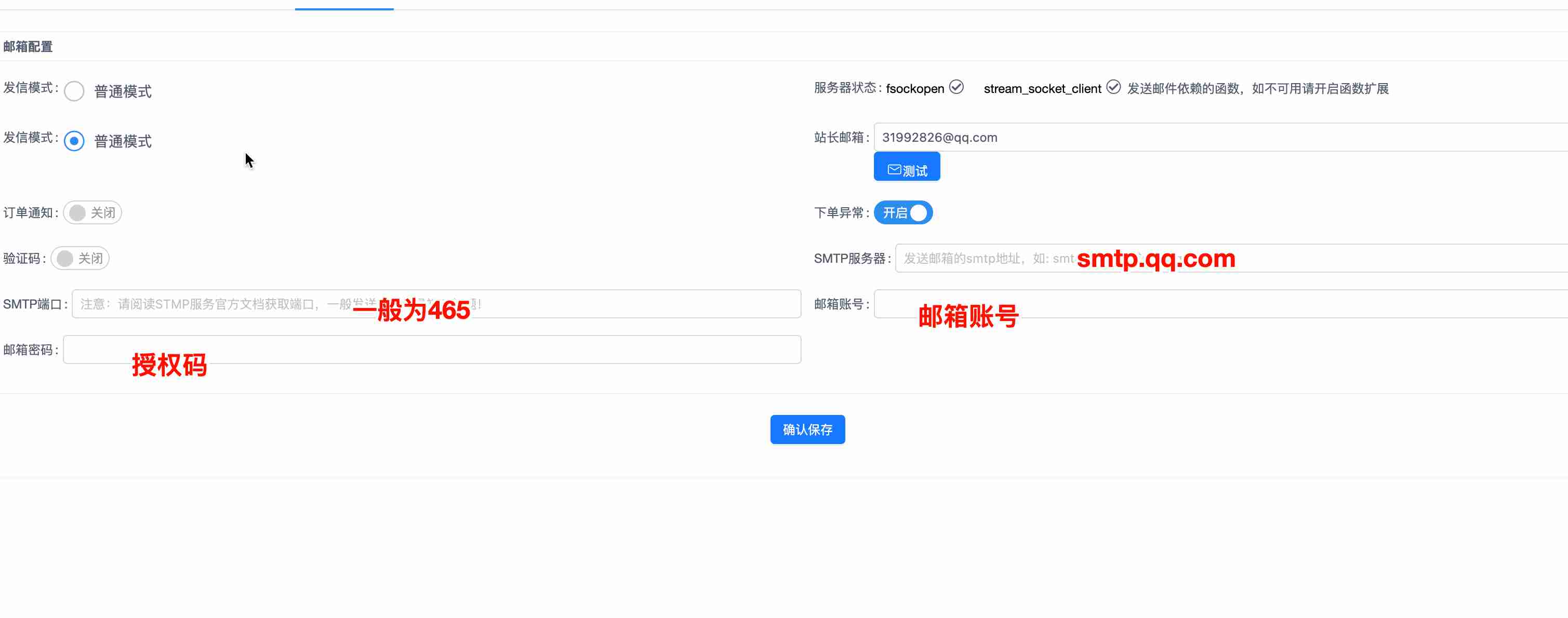The image size is (1568, 618).
Task: Click the stream_socket_client status text
Action: pos(1042,89)
